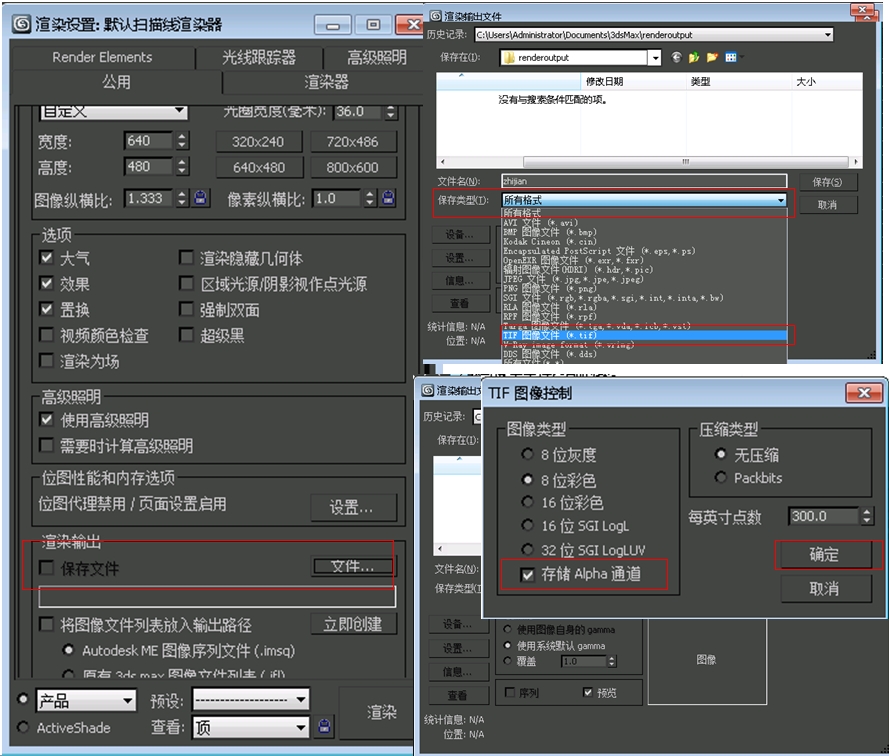The width and height of the screenshot is (889, 756).
Task: Click the back arrow in save dialog toolbar
Action: click(677, 58)
